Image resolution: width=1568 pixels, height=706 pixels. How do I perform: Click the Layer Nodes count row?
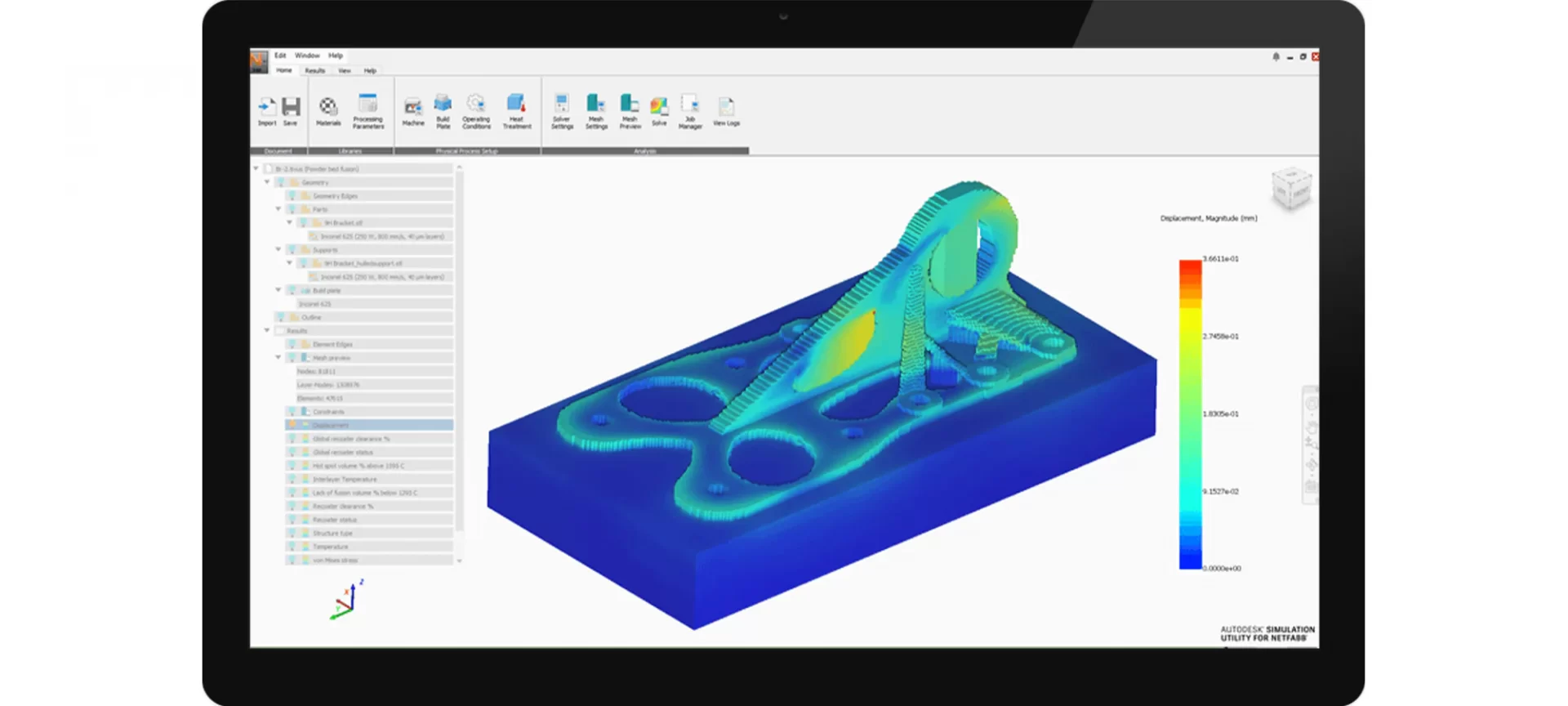click(x=374, y=385)
